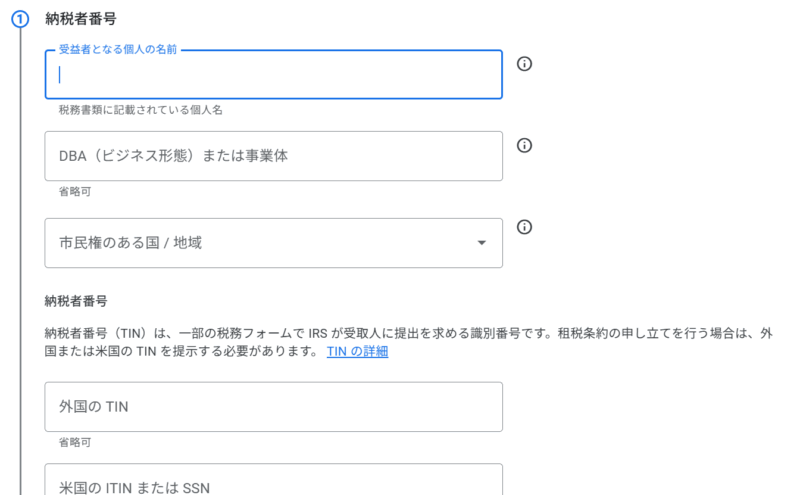Click the 外国の TIN input field
Image resolution: width=800 pixels, height=495 pixels.
(273, 407)
